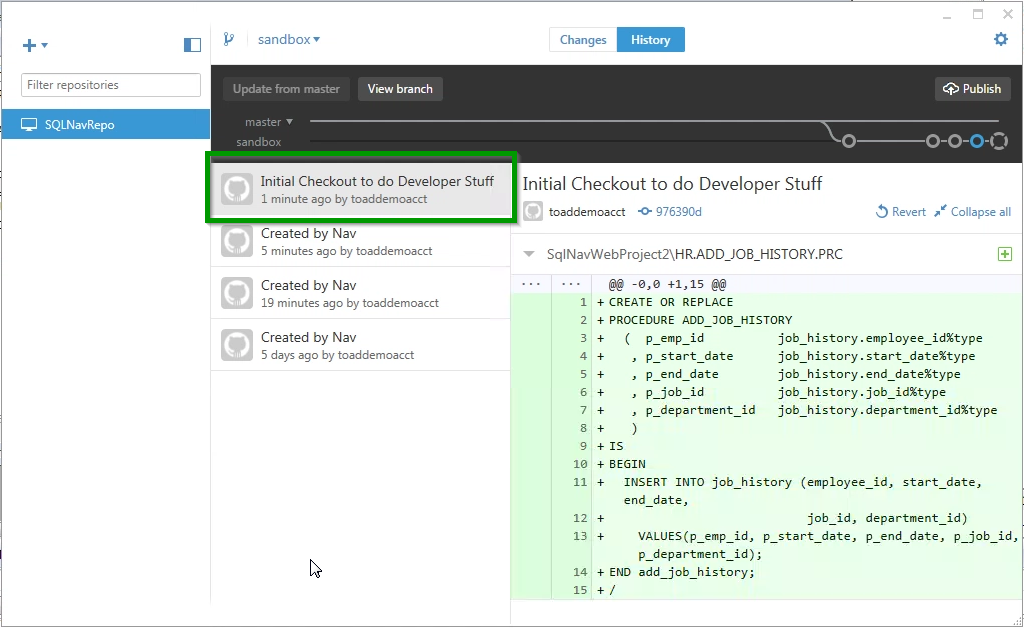Click the green added-file plus icon

tap(1005, 254)
